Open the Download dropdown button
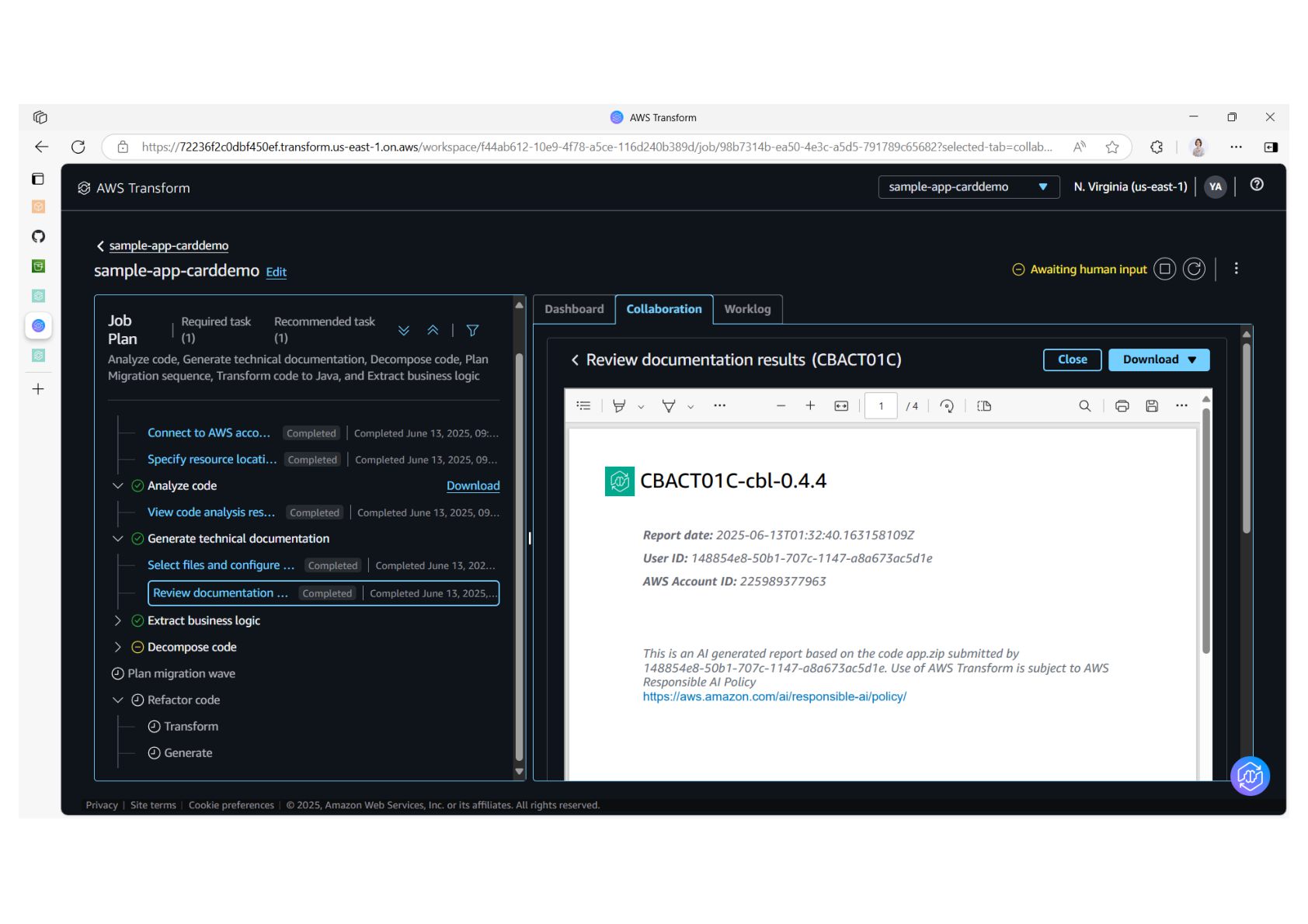1308x924 pixels. click(1159, 360)
